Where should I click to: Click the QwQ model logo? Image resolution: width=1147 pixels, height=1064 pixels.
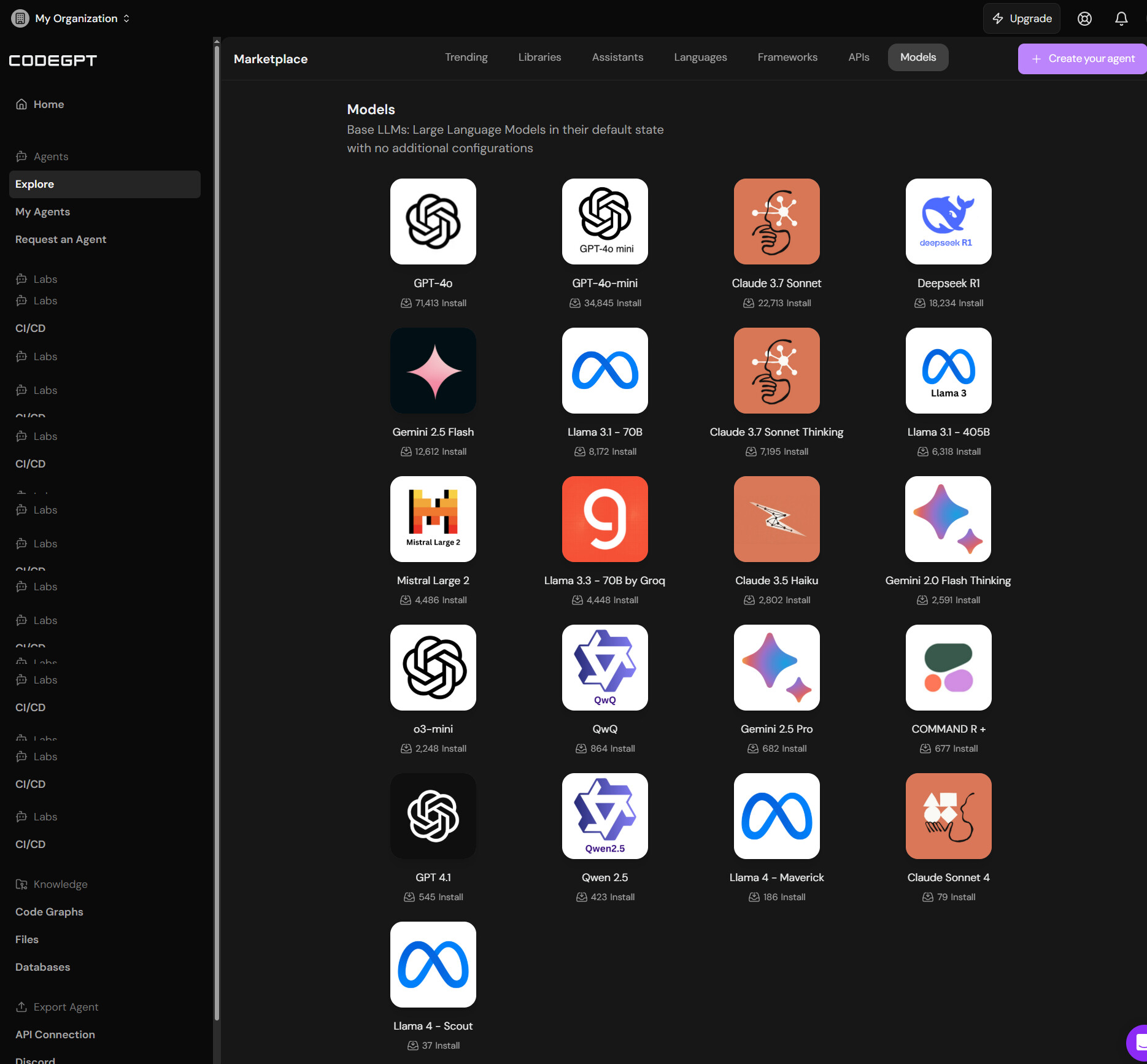click(x=604, y=668)
